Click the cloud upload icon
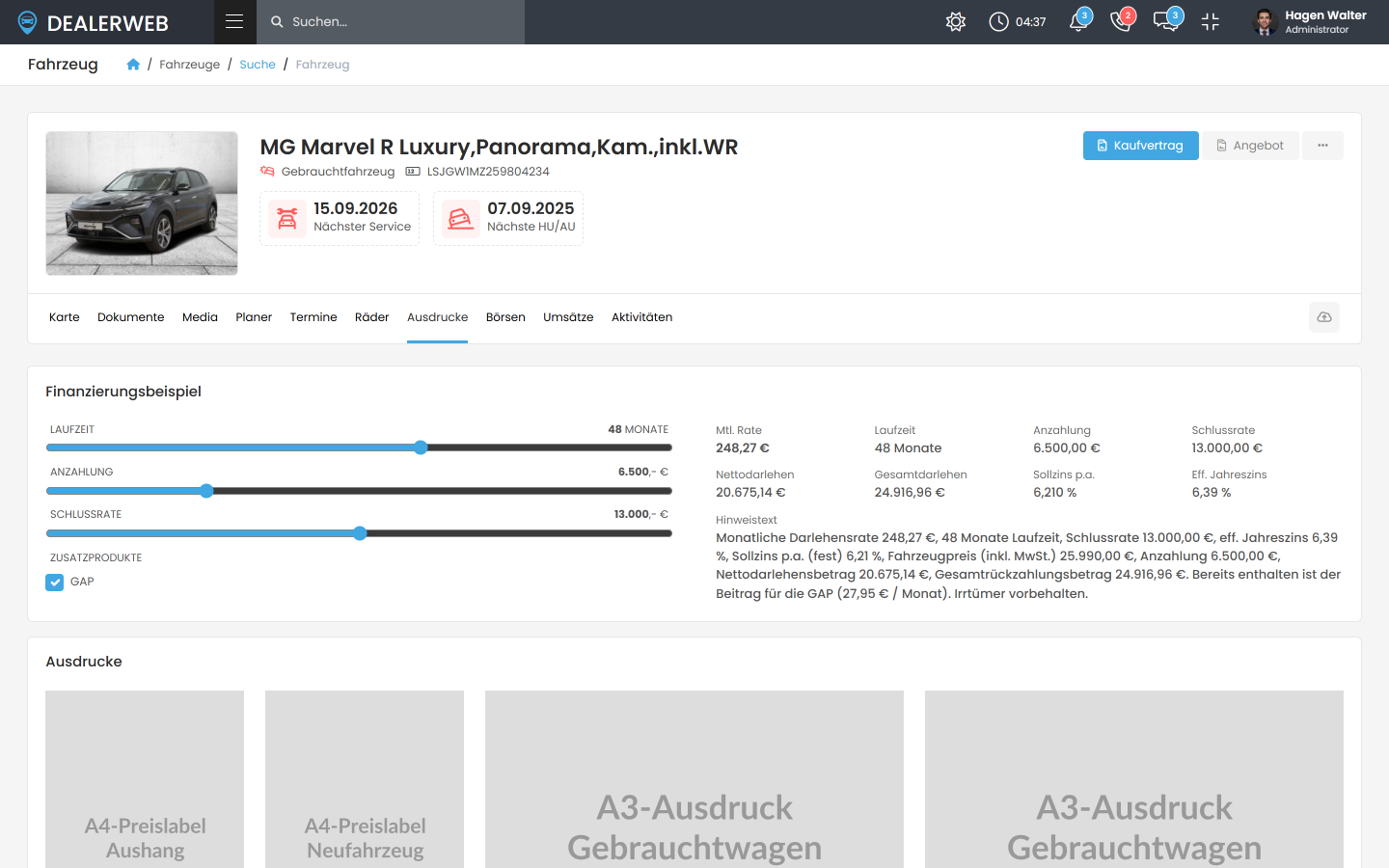 [1324, 317]
